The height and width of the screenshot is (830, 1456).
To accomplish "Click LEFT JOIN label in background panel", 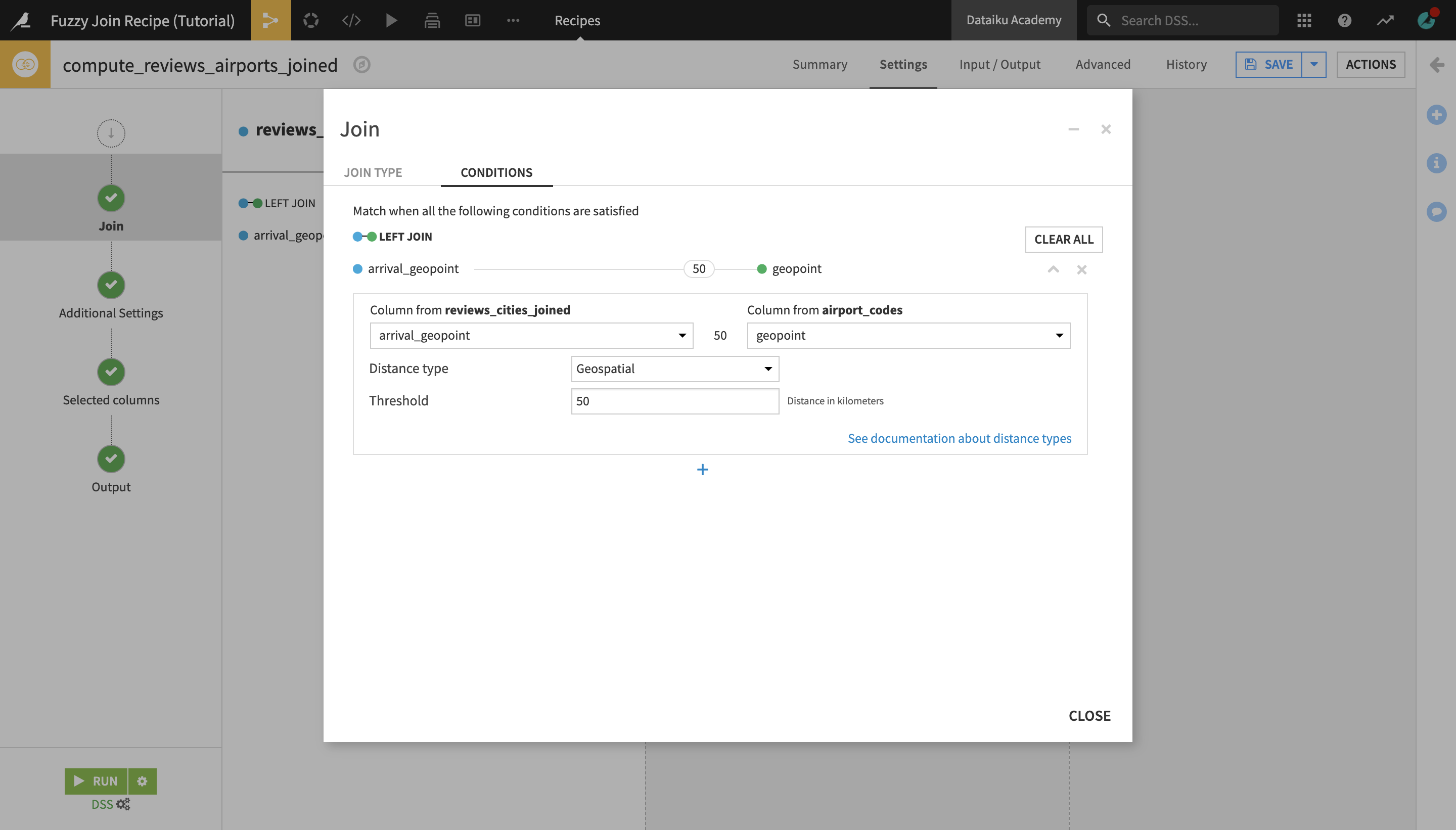I will point(290,204).
